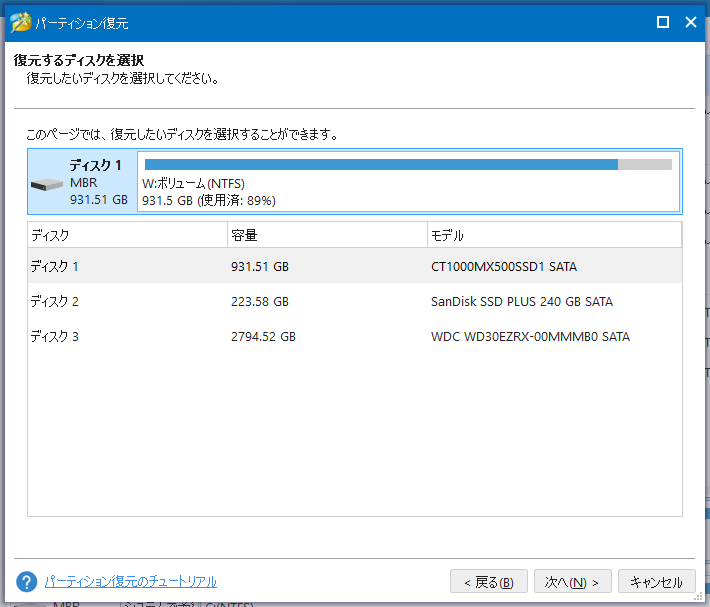Click the Partition Recovery app icon in title bar
The height and width of the screenshot is (607, 710).
point(19,21)
